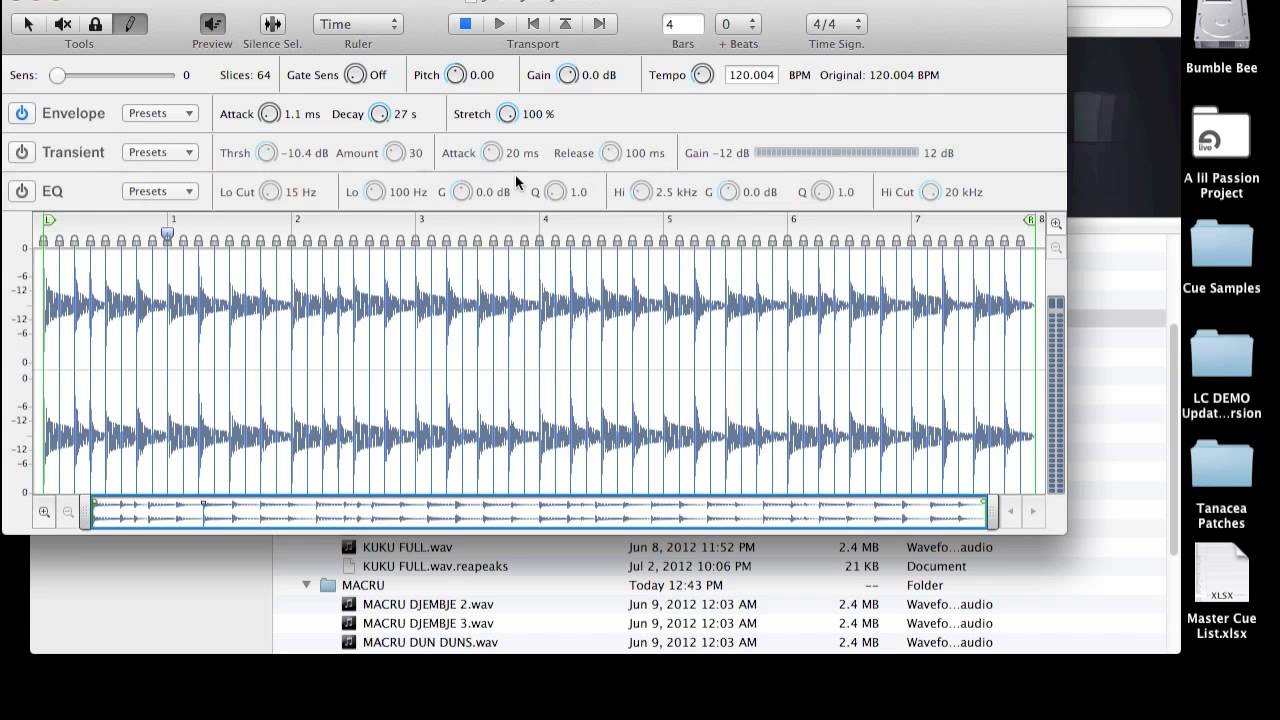This screenshot has height=720, width=1280.
Task: Click the Transient Thrsh knob
Action: point(266,153)
